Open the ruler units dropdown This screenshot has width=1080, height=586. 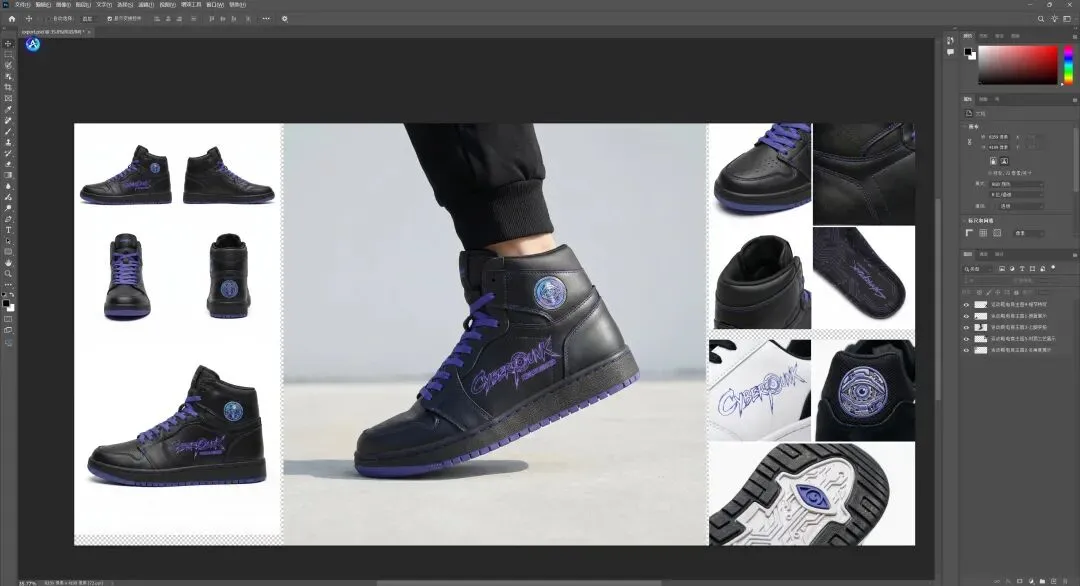(1028, 233)
